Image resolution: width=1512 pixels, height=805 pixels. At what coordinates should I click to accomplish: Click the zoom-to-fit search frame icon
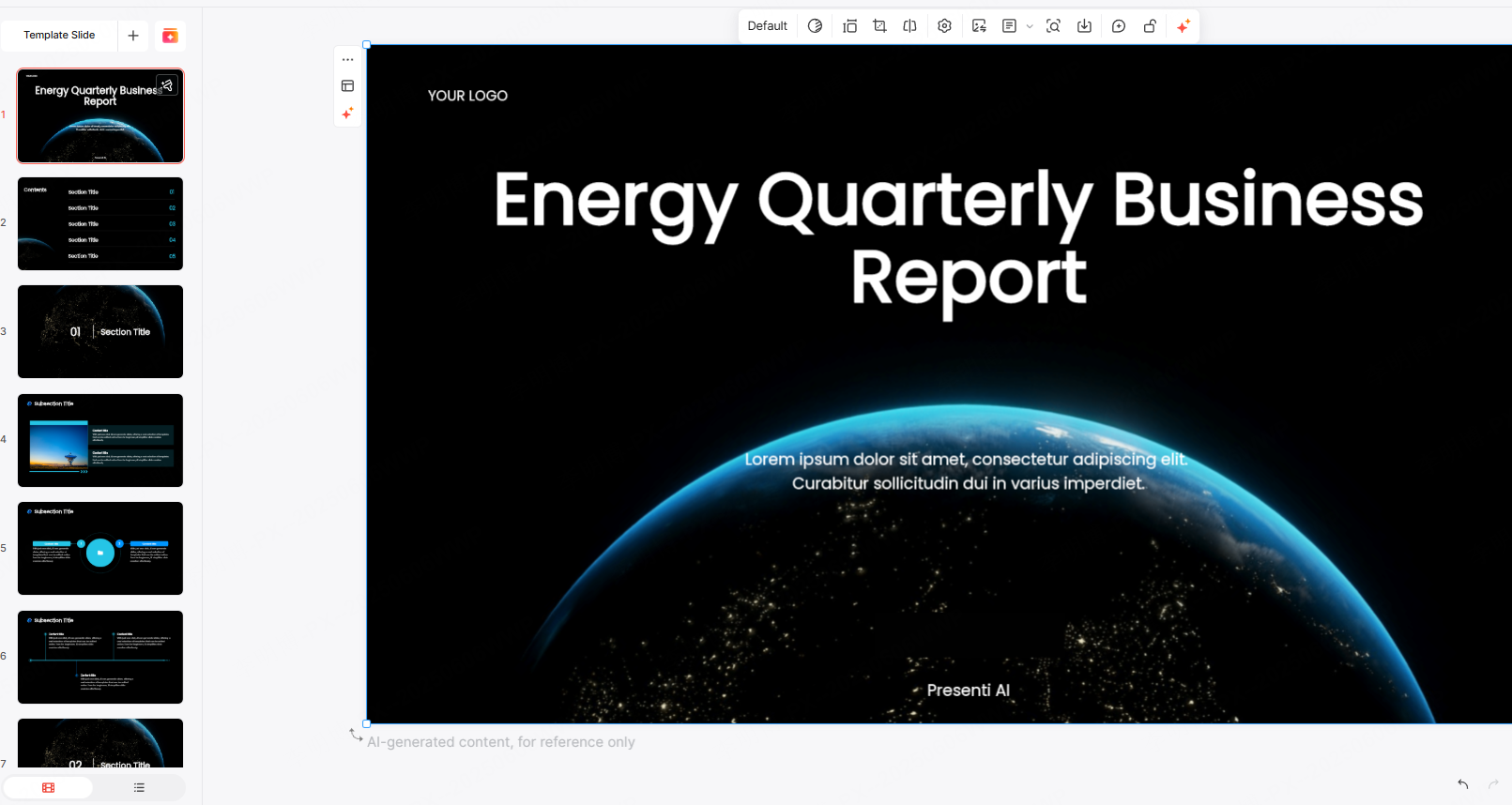click(x=1053, y=26)
